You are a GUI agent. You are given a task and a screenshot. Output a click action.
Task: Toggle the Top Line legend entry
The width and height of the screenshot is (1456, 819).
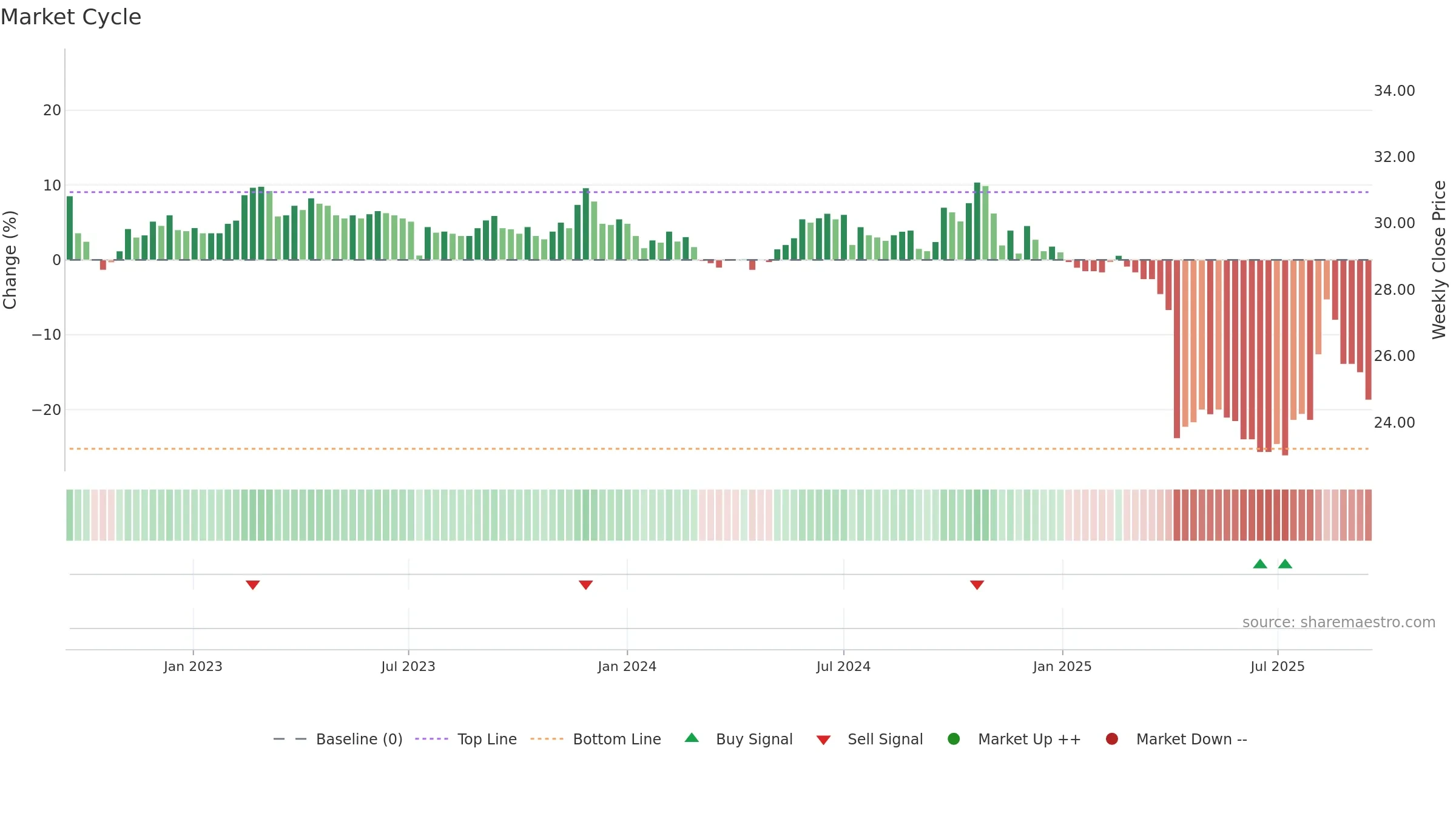tap(466, 739)
